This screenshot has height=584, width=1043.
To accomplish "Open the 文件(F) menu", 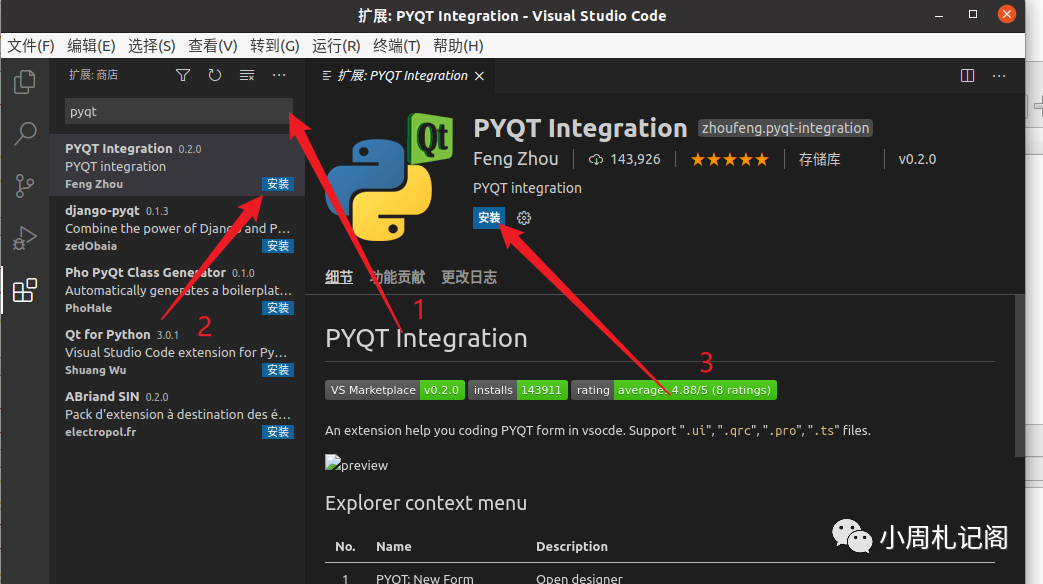I will (x=31, y=46).
